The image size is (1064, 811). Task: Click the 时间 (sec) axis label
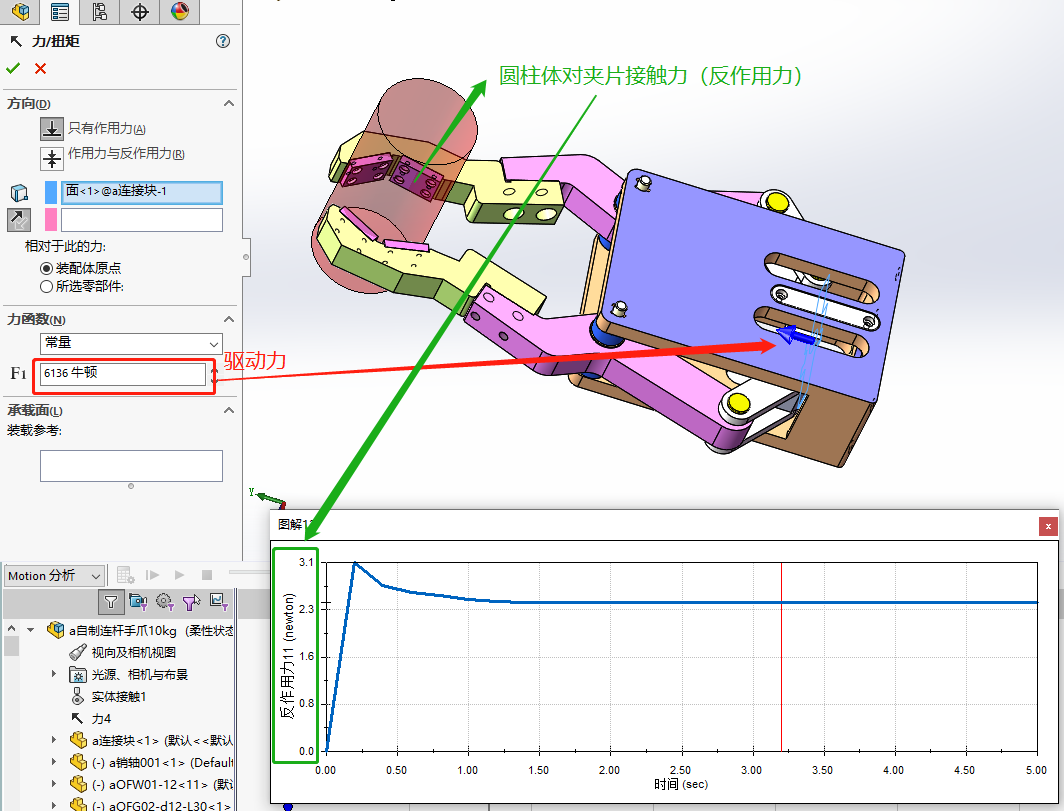coord(681,785)
